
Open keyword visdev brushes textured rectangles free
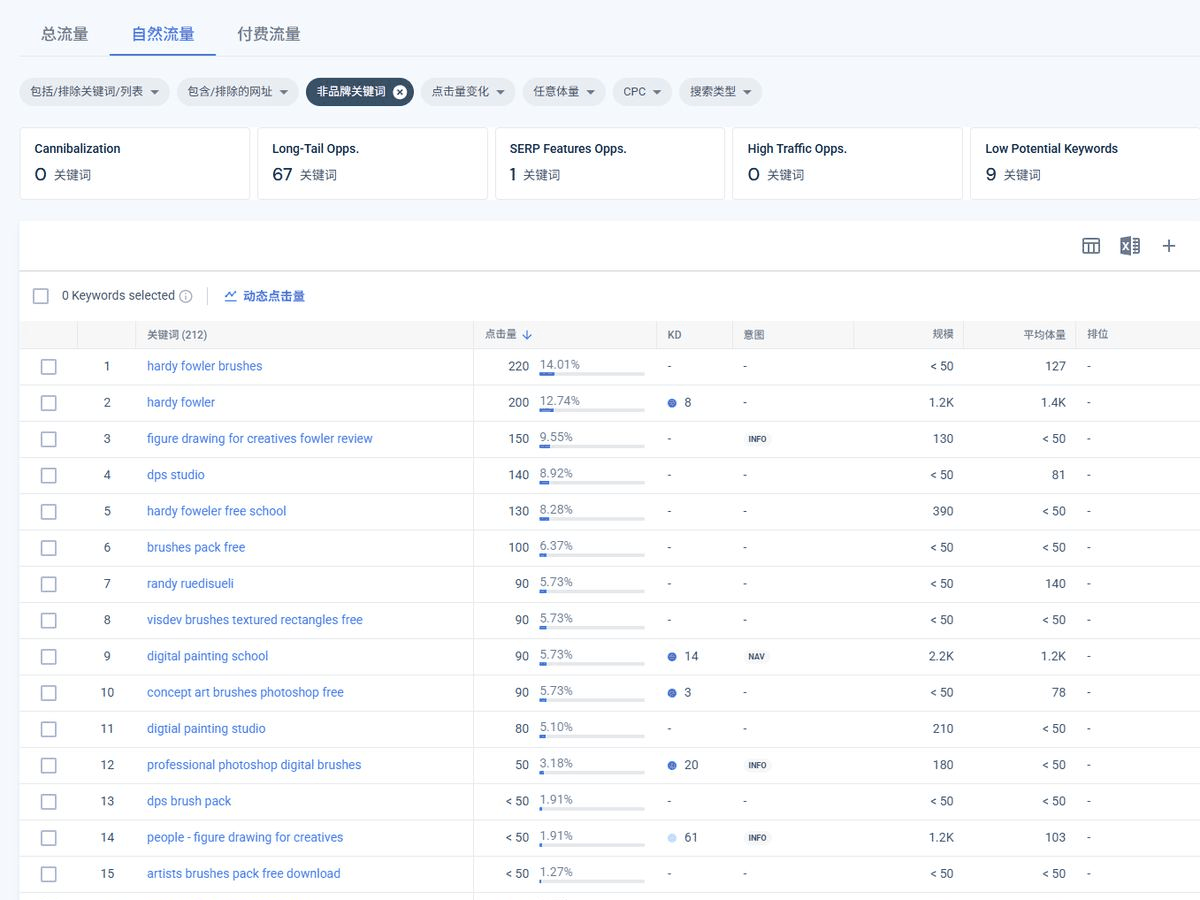pos(255,620)
